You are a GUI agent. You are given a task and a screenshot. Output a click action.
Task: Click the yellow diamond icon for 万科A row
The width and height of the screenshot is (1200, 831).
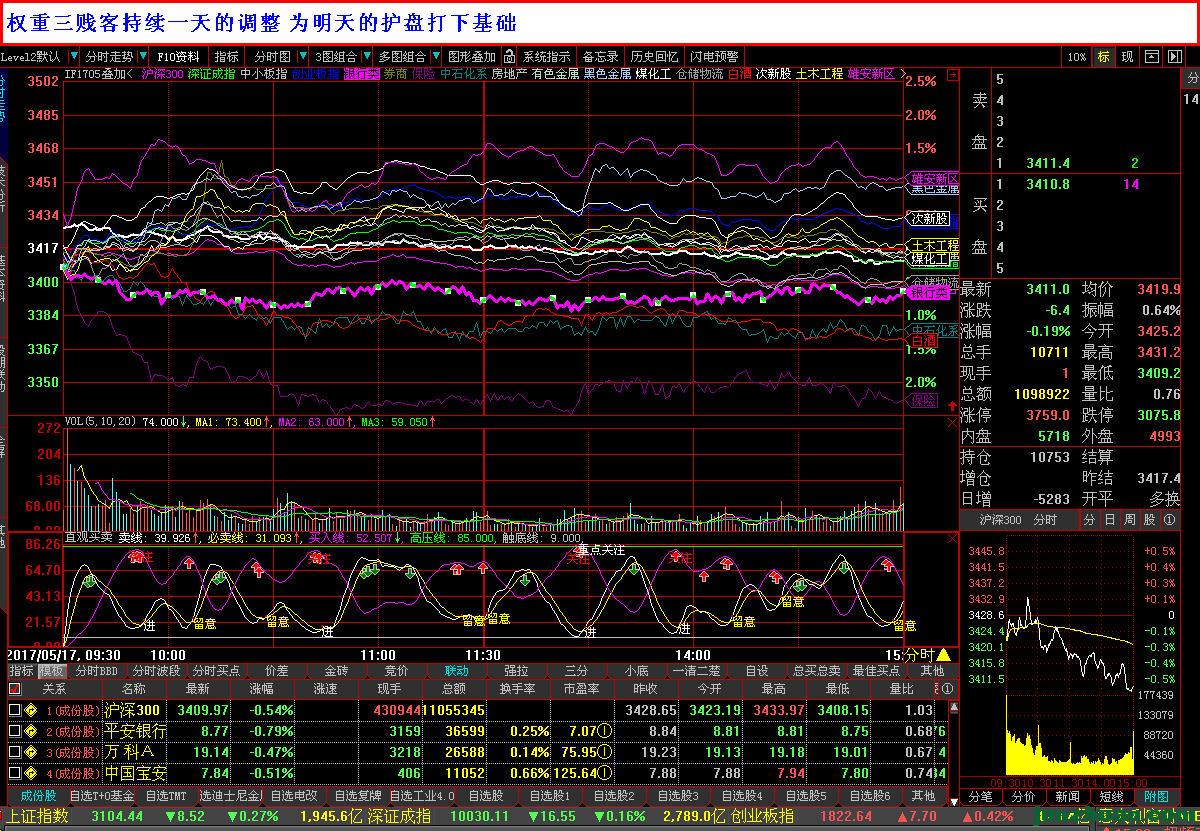[x=31, y=752]
